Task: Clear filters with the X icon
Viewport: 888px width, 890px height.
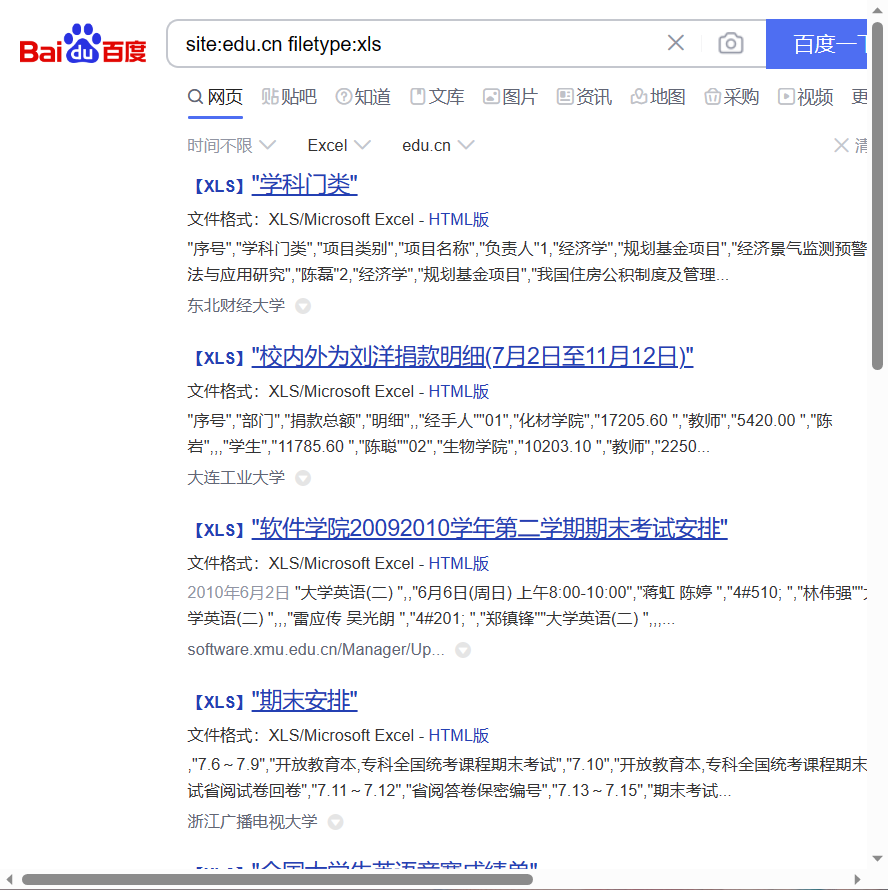Action: 841,145
